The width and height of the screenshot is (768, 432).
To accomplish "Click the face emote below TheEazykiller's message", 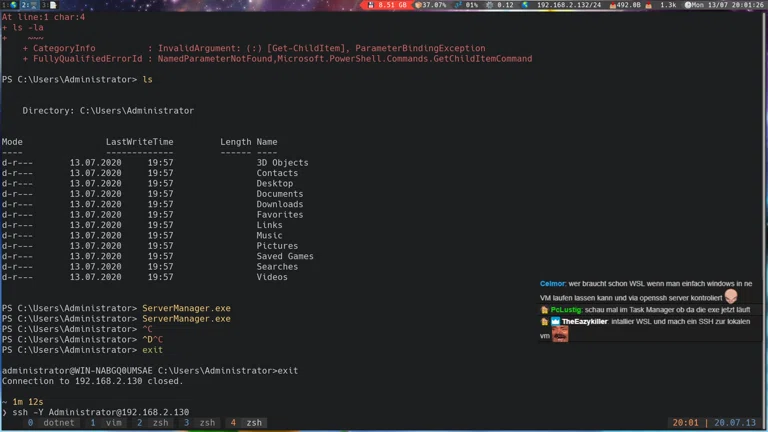I will coord(560,334).
